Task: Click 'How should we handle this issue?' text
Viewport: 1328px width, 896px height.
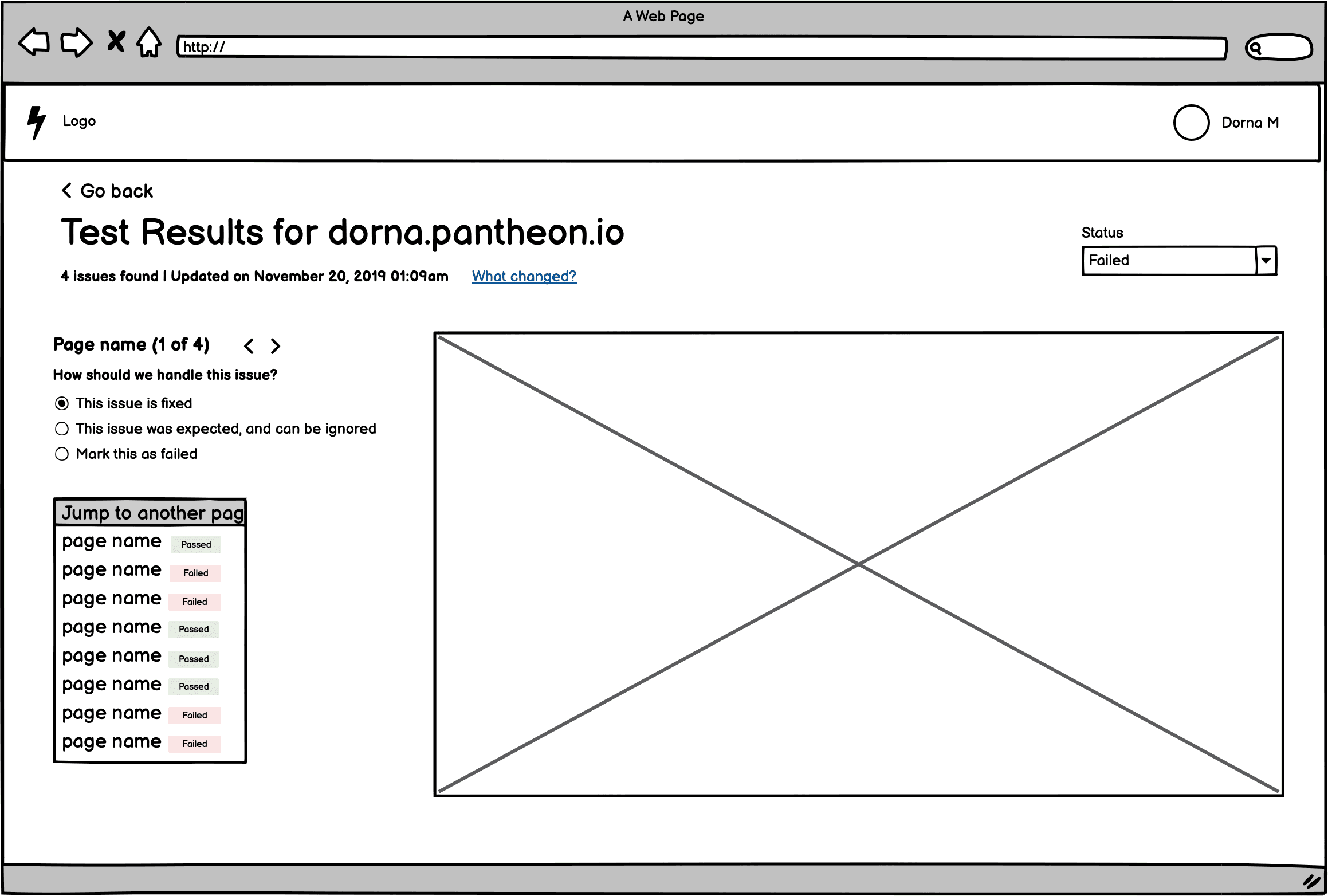Action: coord(165,375)
